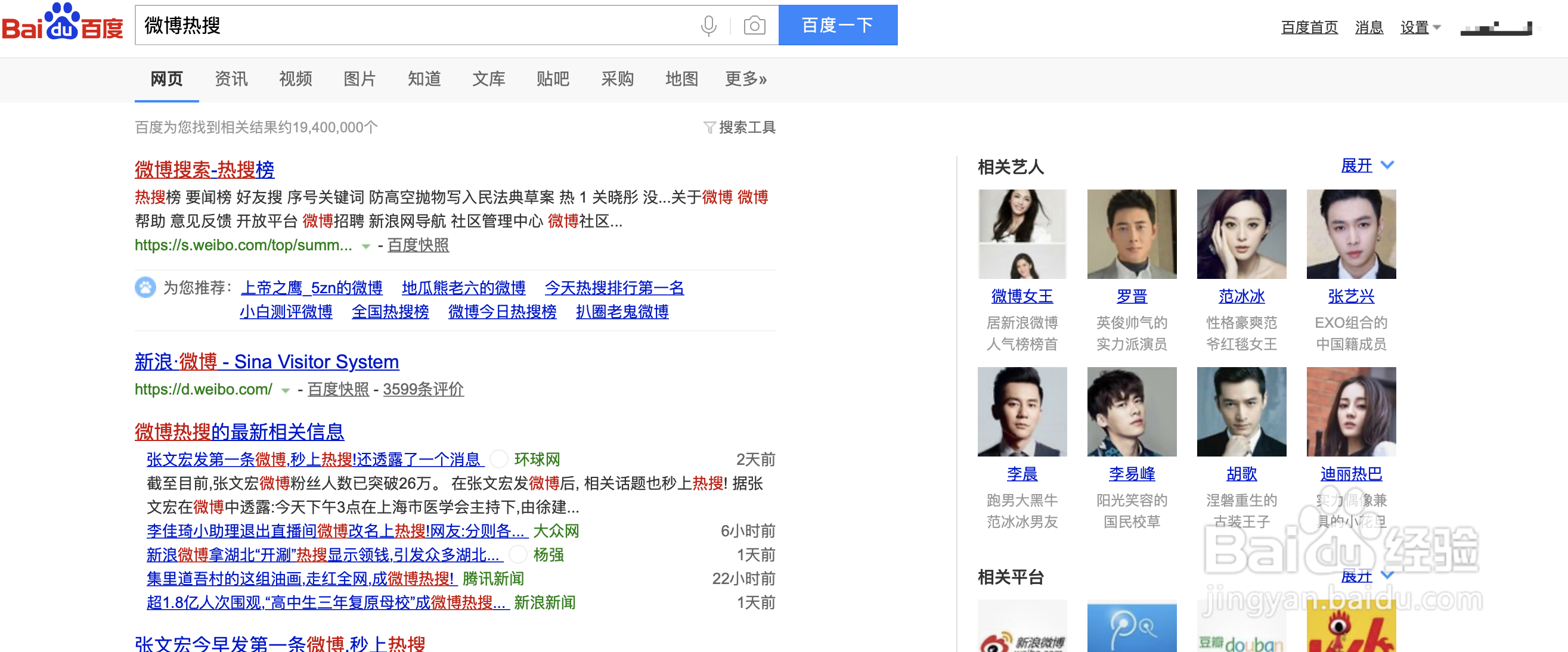Expand the 相关平台 section with 展开

1366,575
